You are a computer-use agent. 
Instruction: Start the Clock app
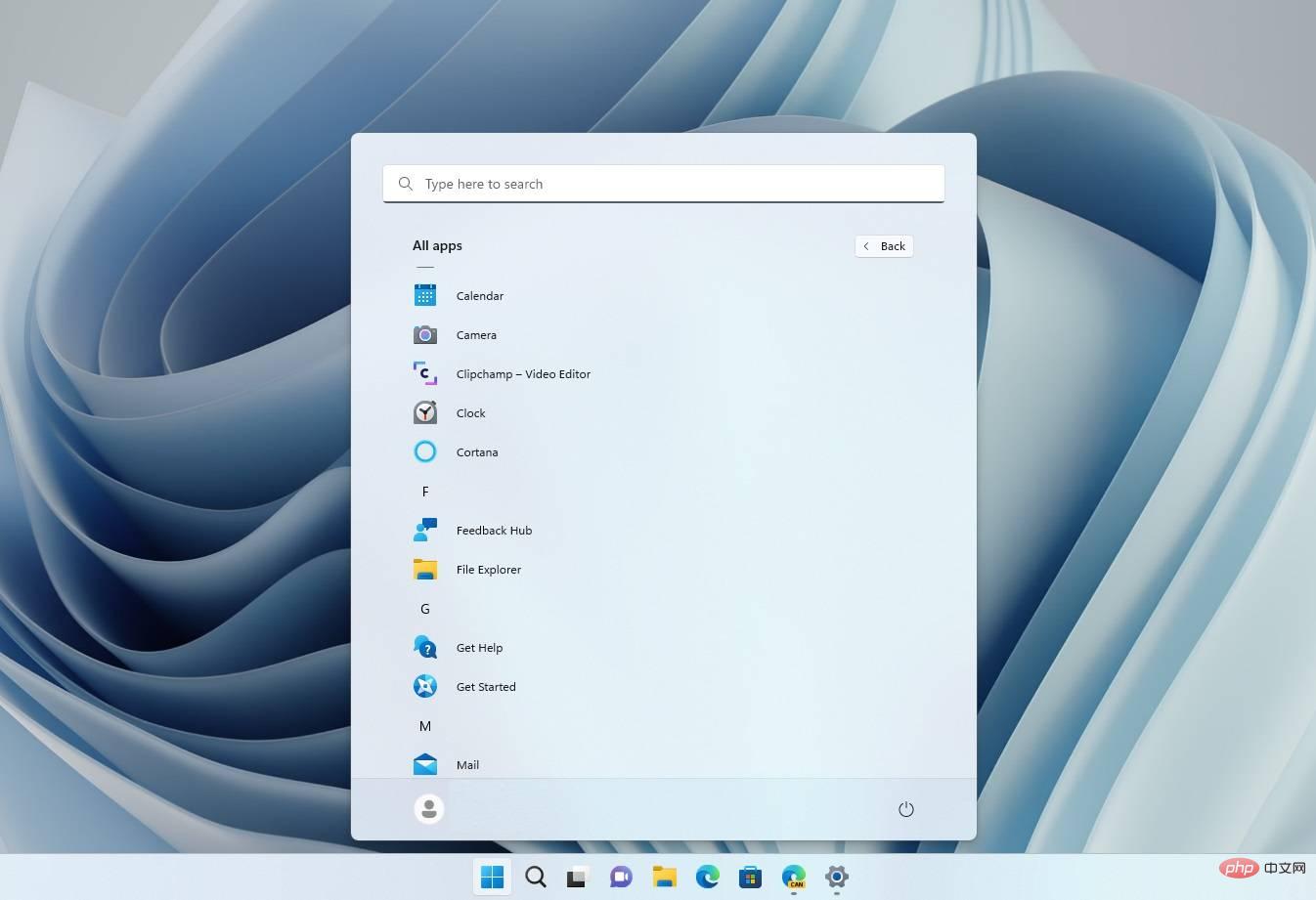tap(470, 412)
